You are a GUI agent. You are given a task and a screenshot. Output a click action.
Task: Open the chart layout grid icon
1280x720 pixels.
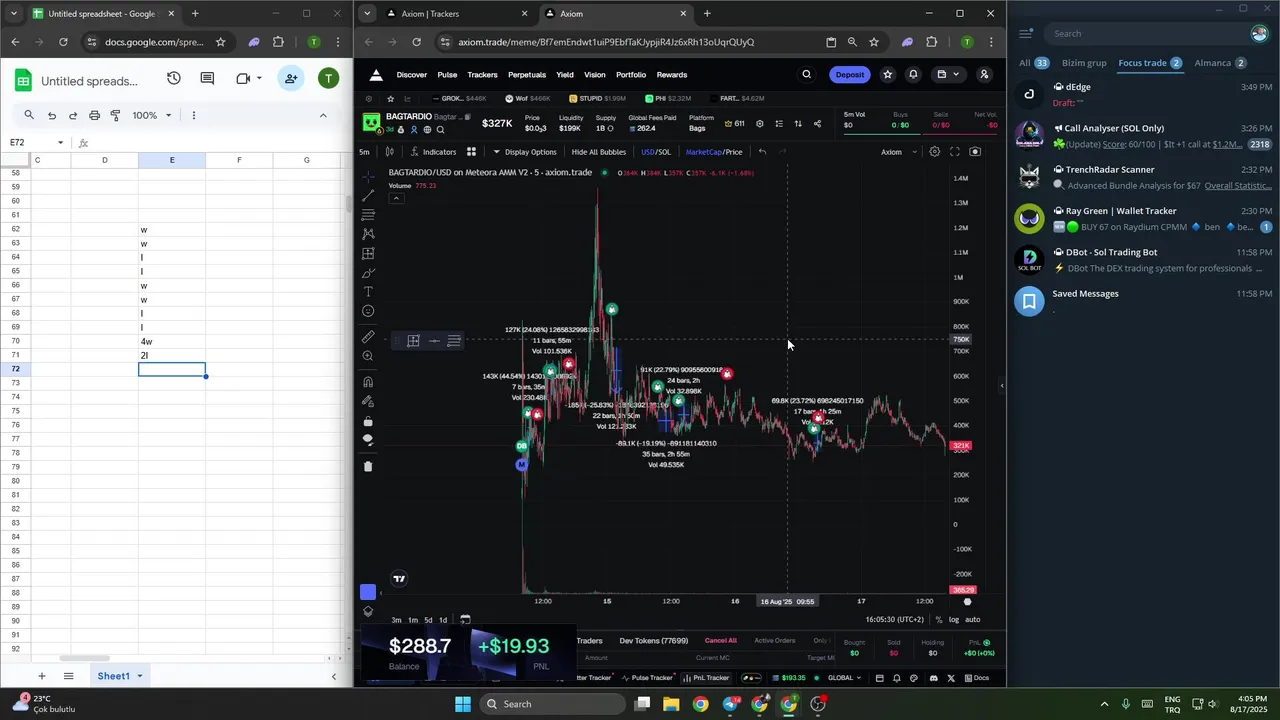click(x=471, y=152)
